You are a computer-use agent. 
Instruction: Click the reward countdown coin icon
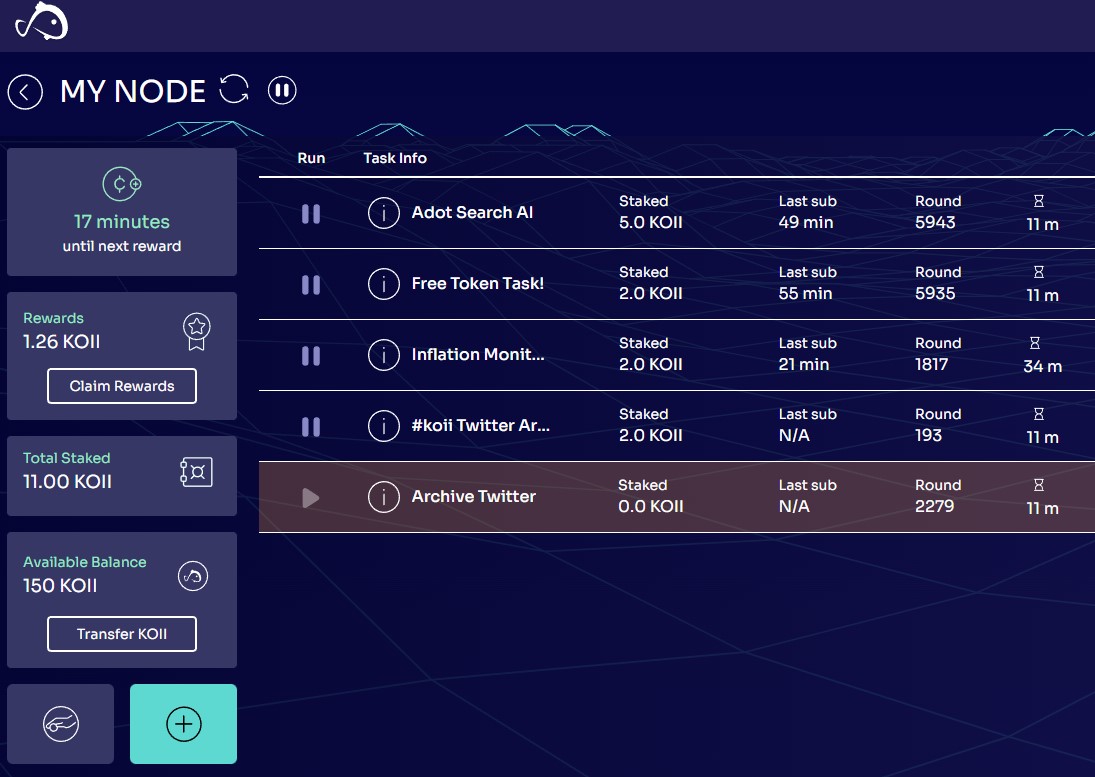(122, 184)
